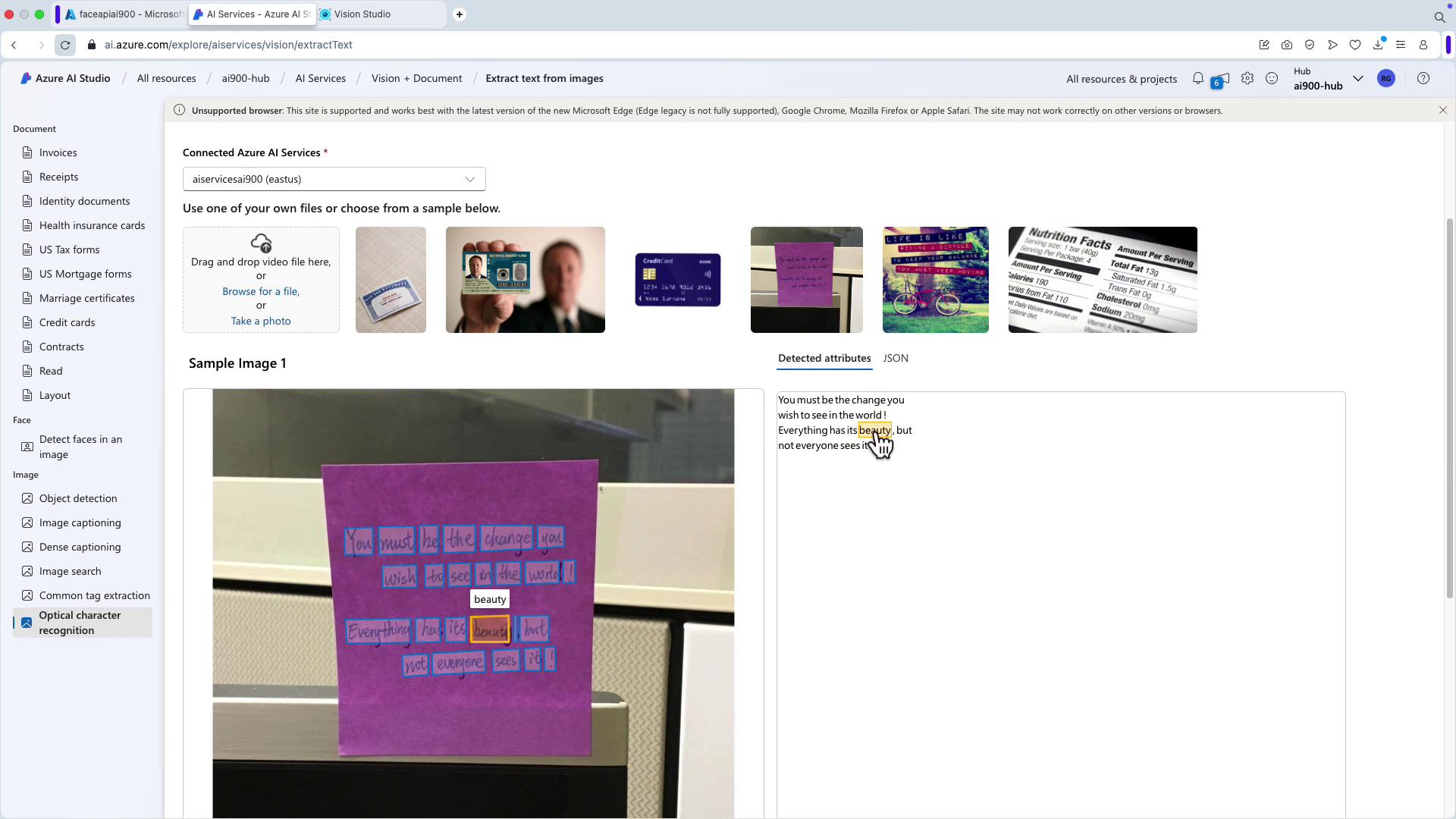Dismiss the unsupported browser banner
Viewport: 1456px width, 819px height.
coord(1443,111)
